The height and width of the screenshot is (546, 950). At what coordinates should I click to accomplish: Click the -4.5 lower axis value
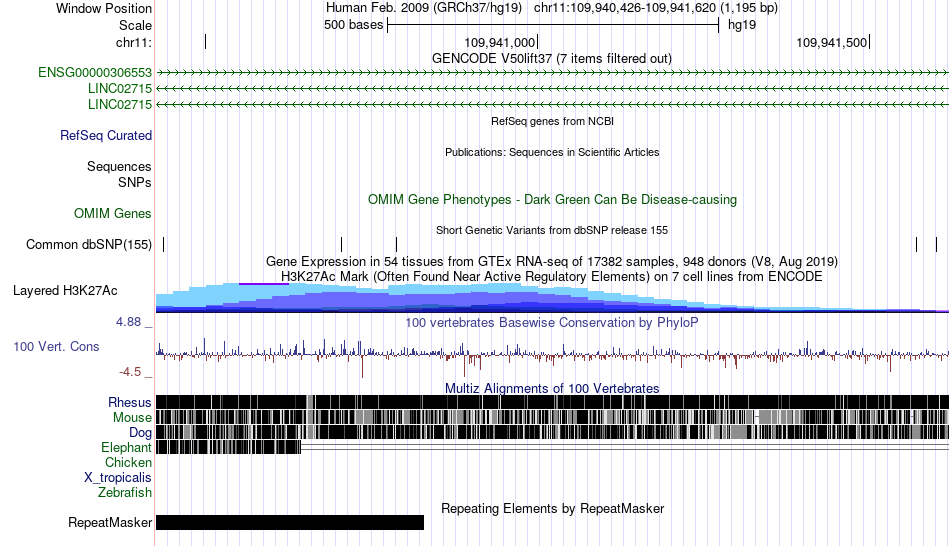[x=130, y=371]
